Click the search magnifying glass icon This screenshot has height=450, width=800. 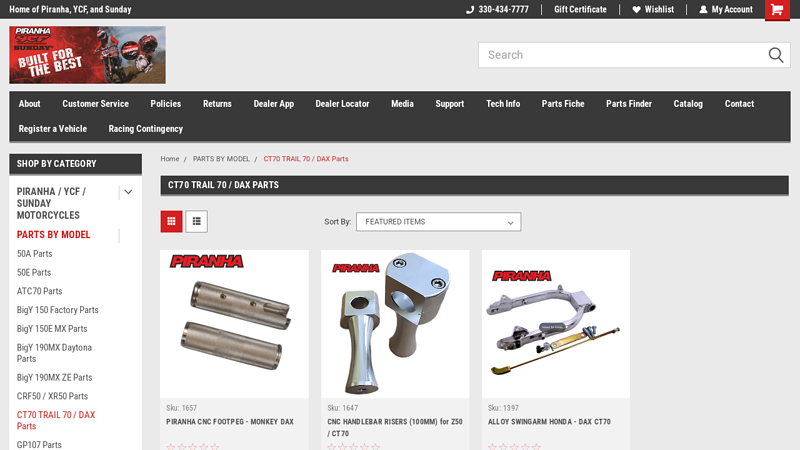(777, 55)
